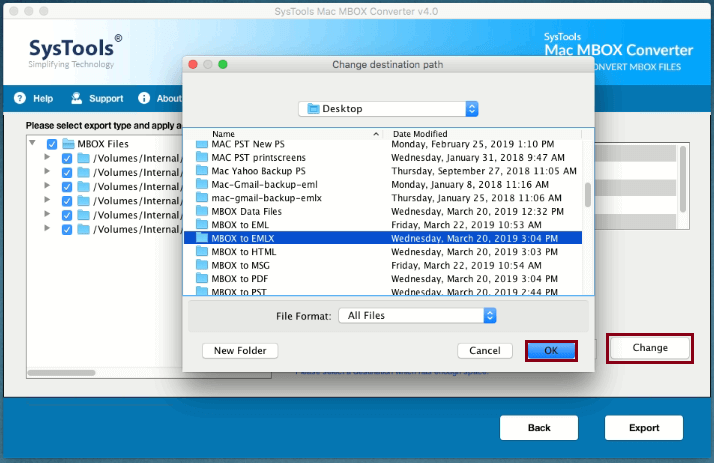
Task: Select the MAC PST New PS row
Action: [382, 144]
